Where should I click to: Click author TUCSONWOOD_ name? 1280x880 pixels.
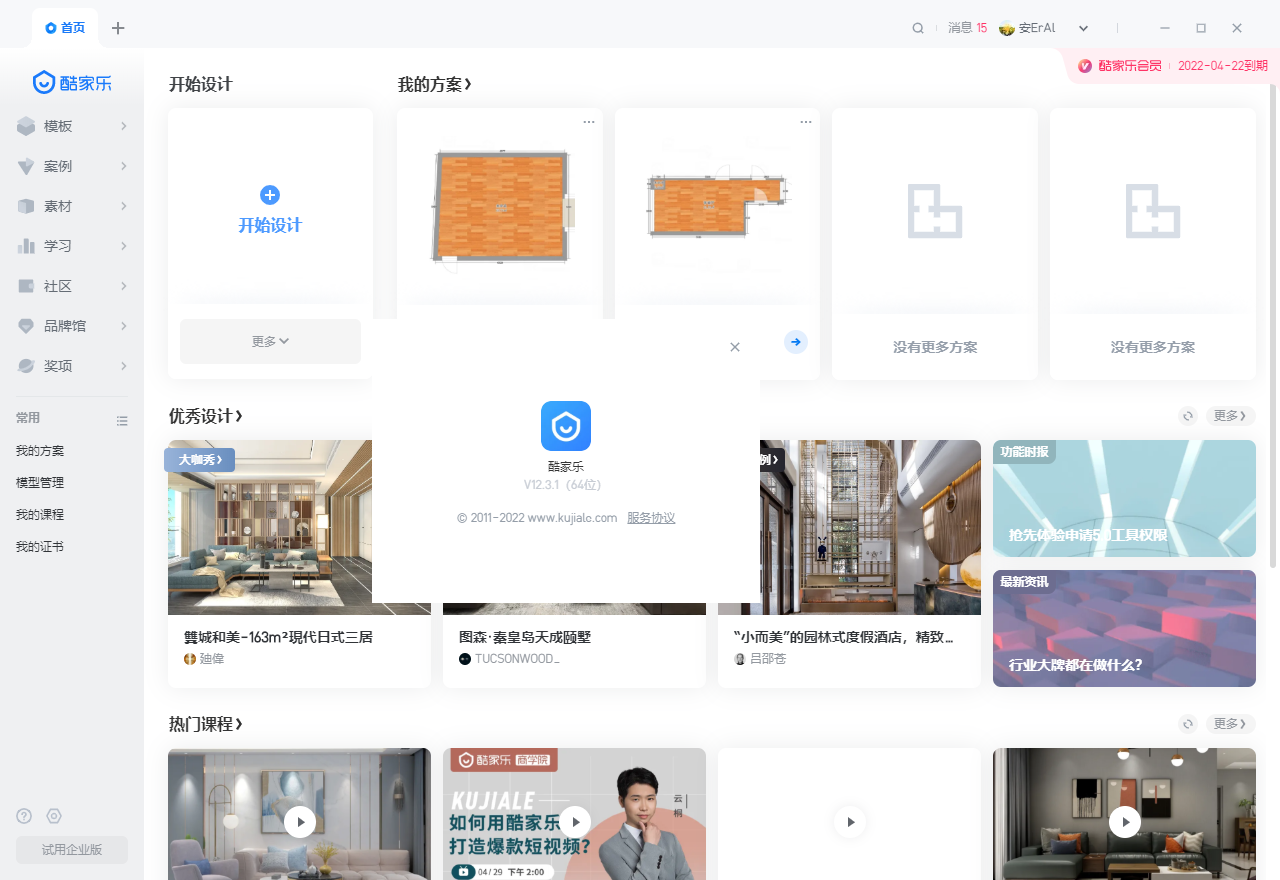click(517, 659)
